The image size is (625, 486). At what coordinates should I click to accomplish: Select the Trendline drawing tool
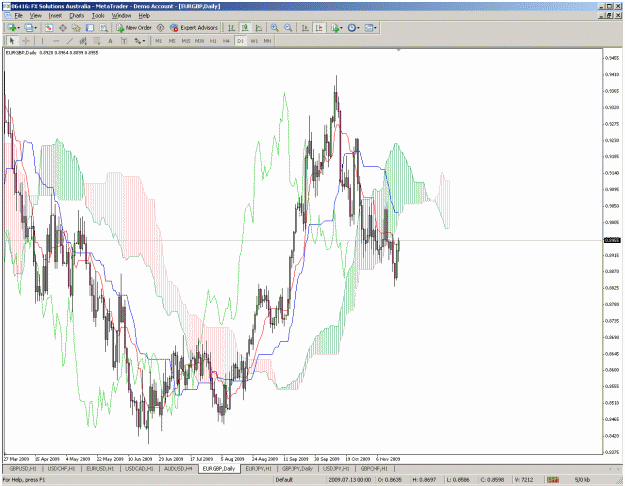(69, 41)
